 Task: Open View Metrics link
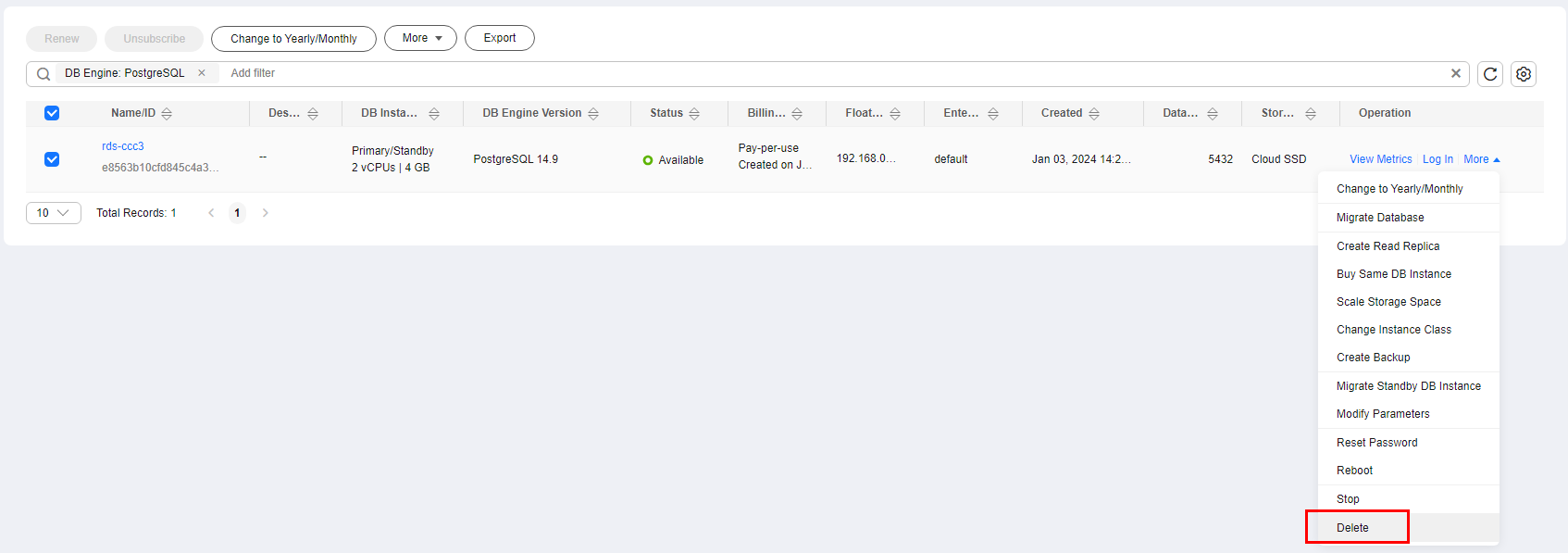(x=1381, y=159)
